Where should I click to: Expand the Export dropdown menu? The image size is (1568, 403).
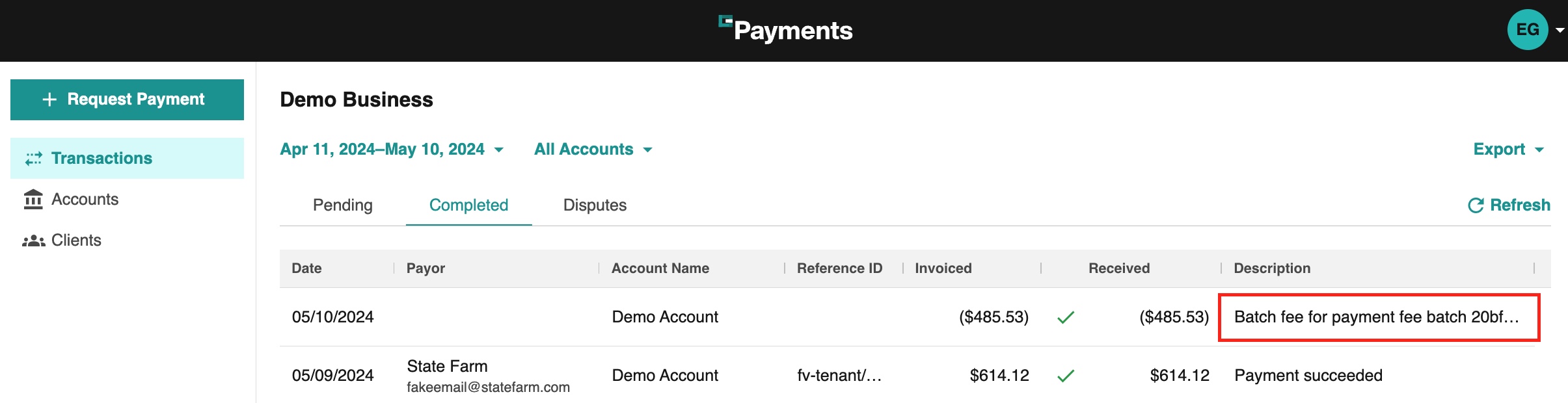[x=1508, y=149]
